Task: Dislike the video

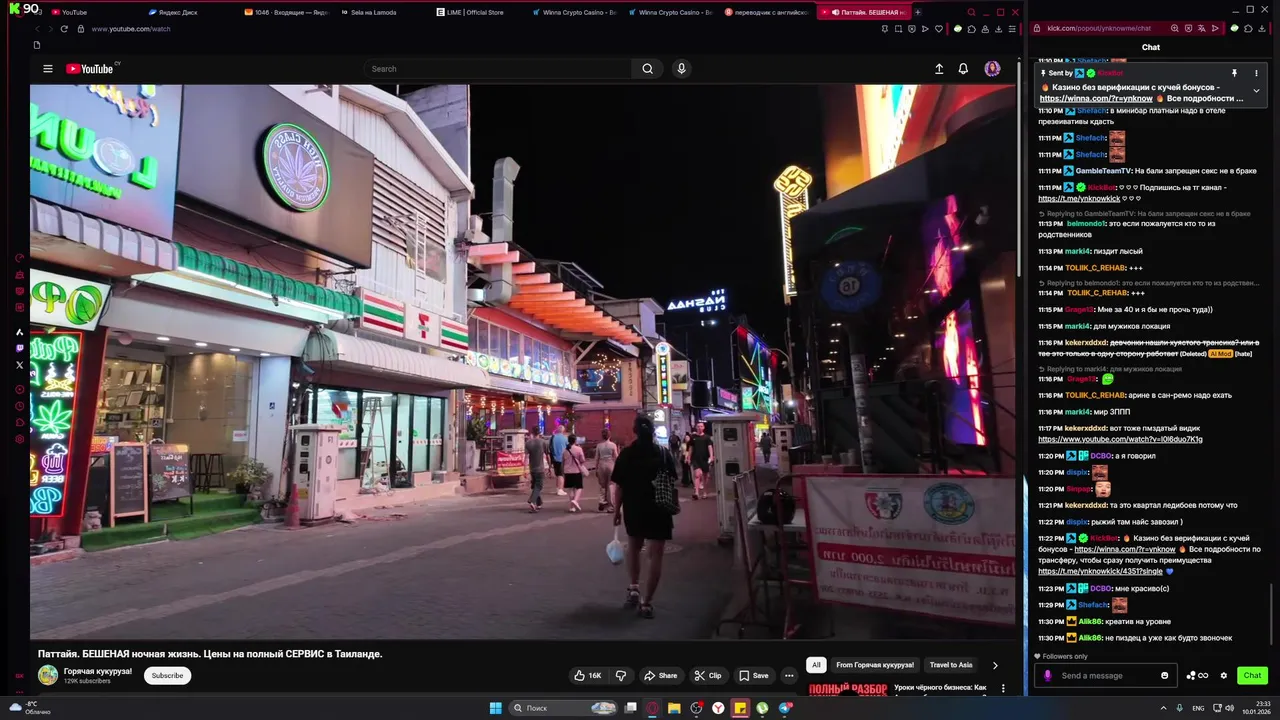Action: 621,676
